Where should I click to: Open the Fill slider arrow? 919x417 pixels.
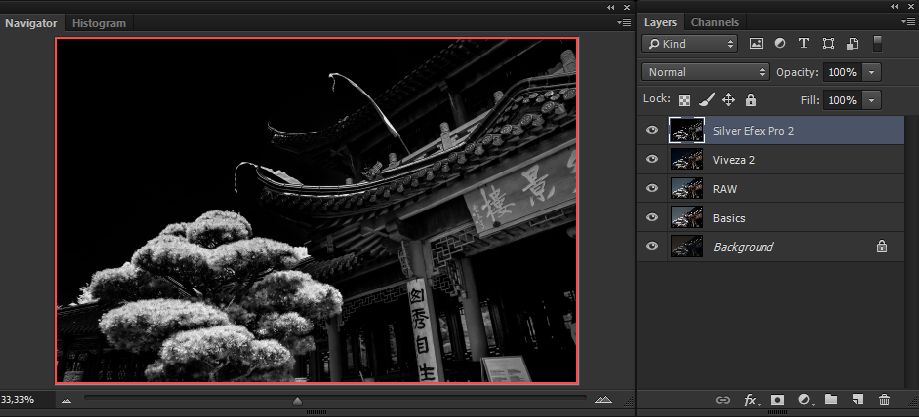872,100
